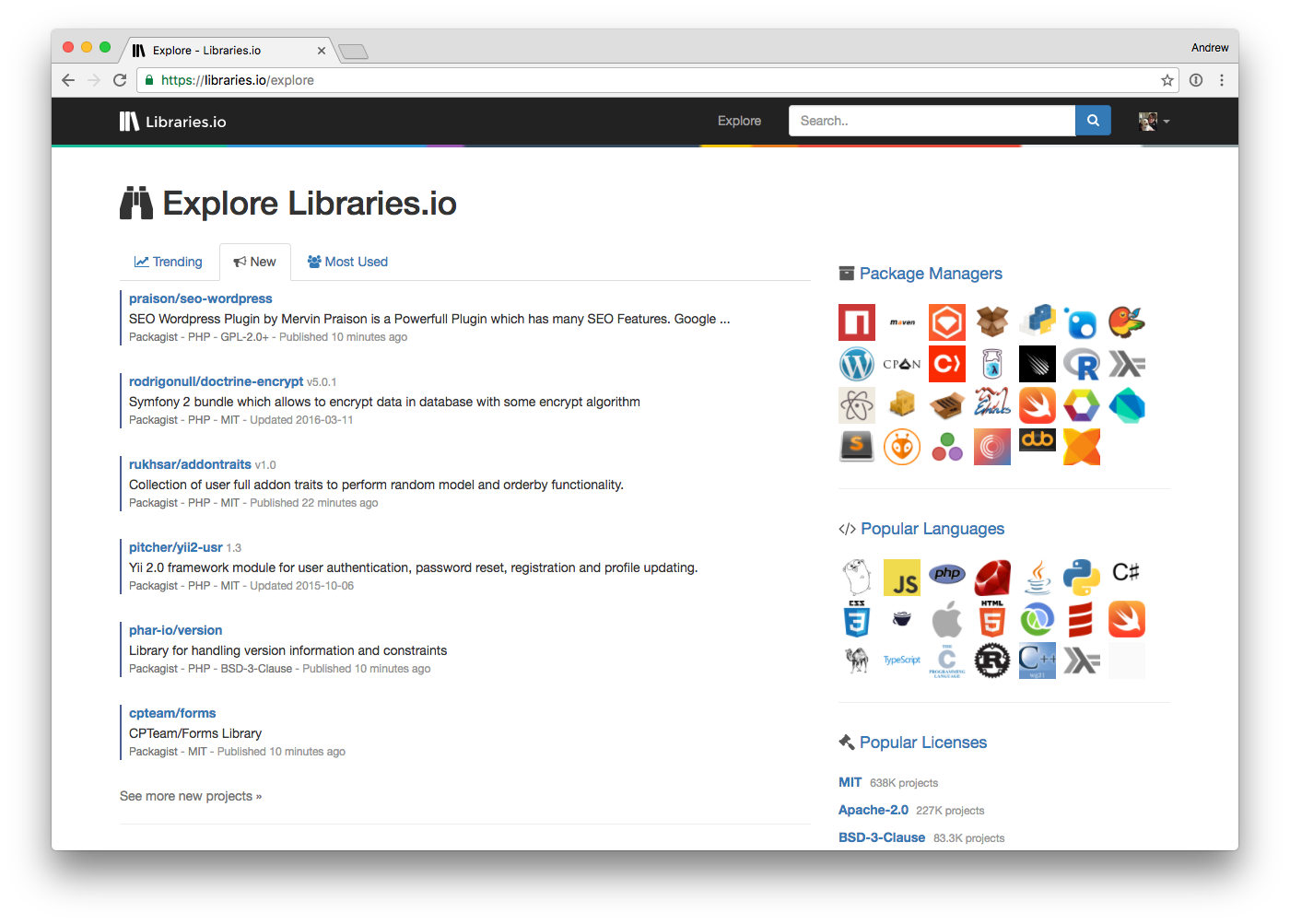
Task: Open the Maven package manager icon
Action: pos(902,322)
